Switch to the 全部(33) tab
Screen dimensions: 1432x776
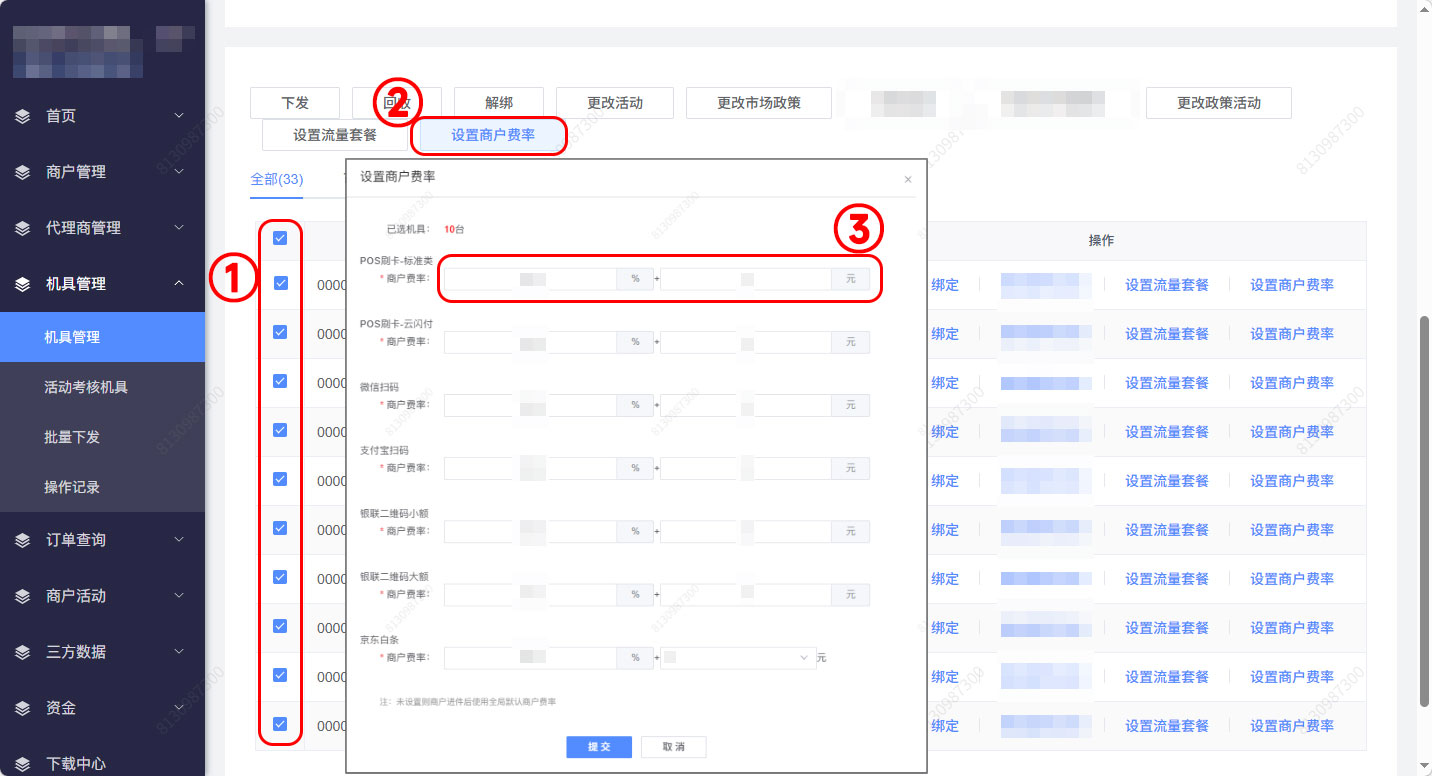[277, 179]
